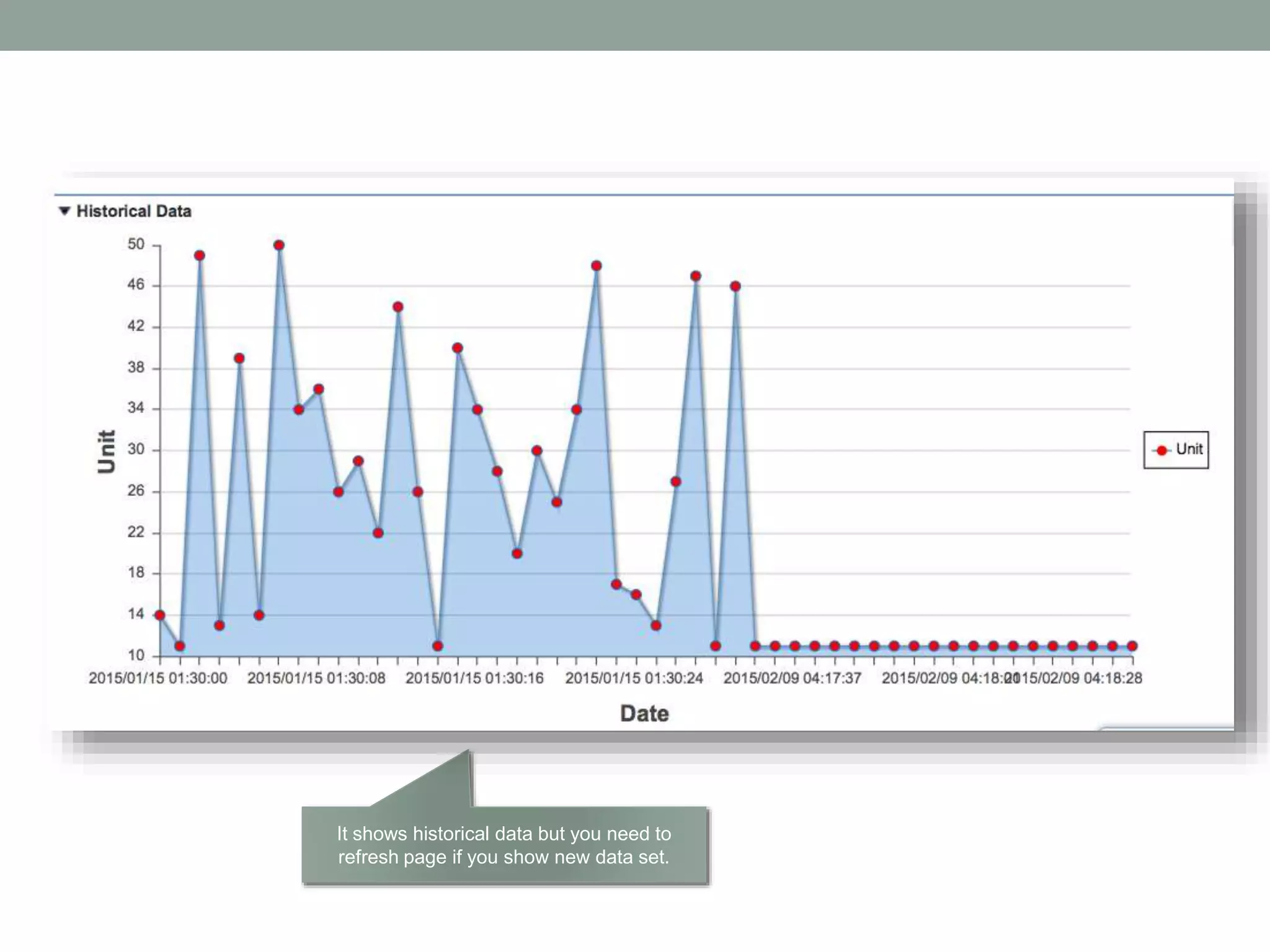The image size is (1270, 952).
Task: Click the 2015/01/15 01:30:16 axis label
Action: 474,678
